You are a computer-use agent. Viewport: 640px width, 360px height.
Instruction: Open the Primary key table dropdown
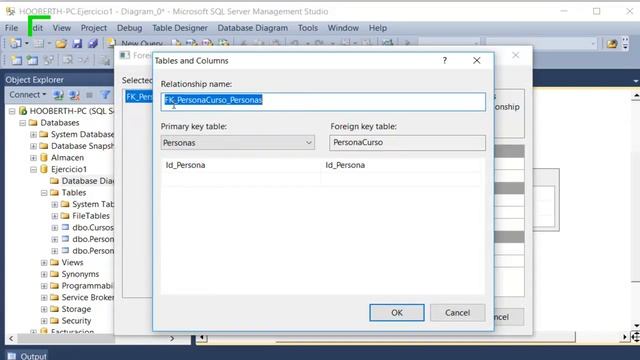click(x=309, y=142)
